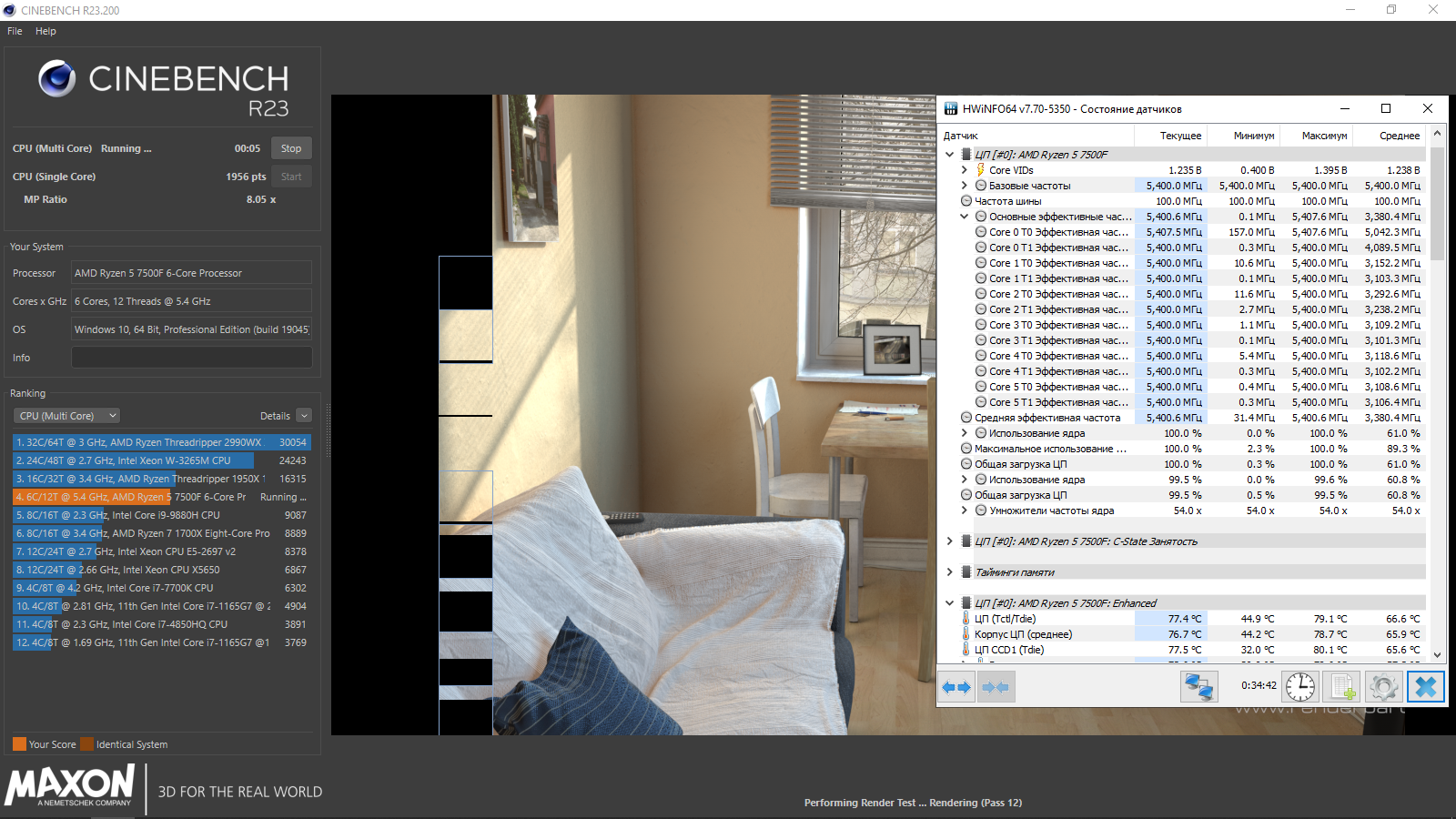Click the chip icon of Ryzen 5 7500F: Enhanced group
Viewport: 1456px width, 819px height.
click(x=966, y=603)
